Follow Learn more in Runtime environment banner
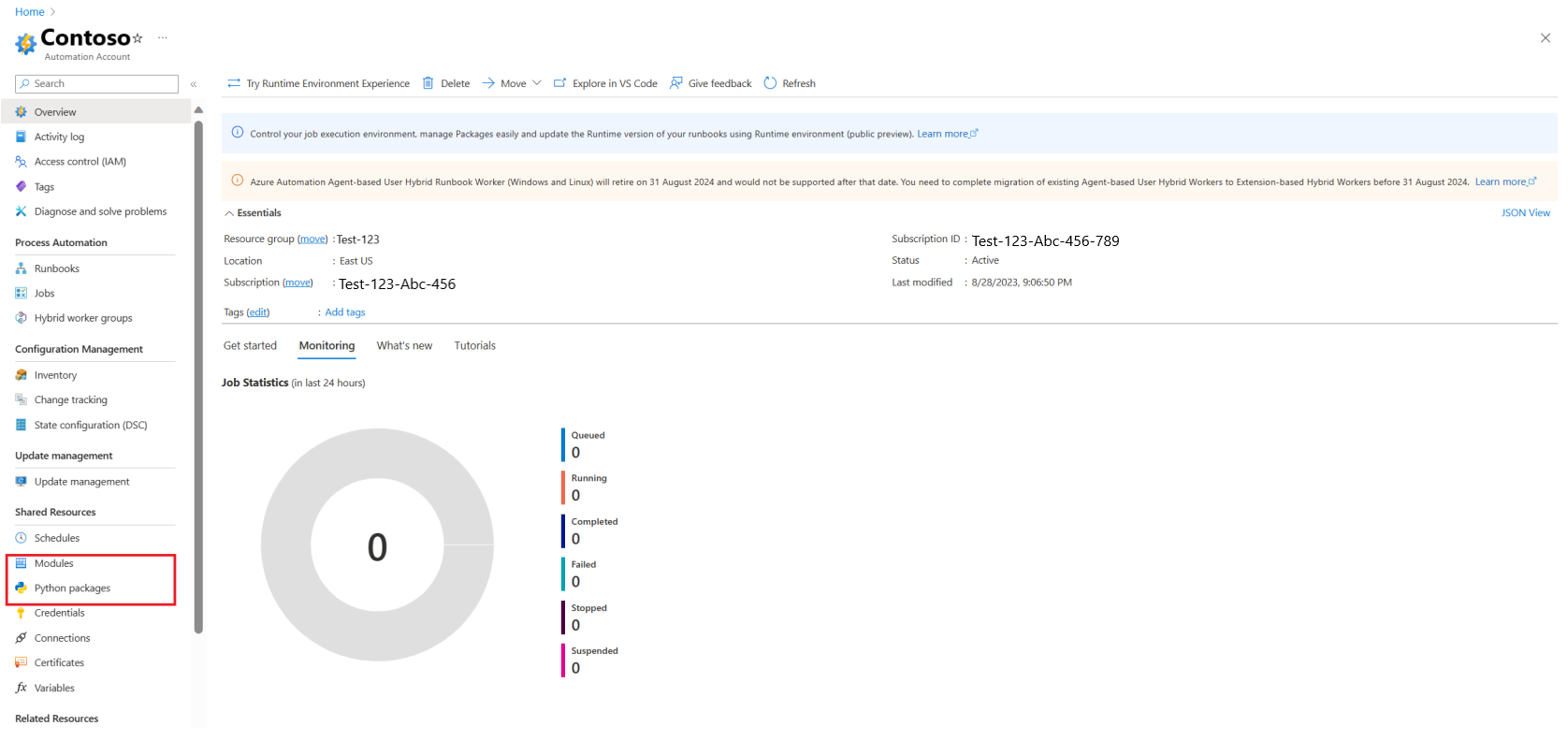 [947, 134]
